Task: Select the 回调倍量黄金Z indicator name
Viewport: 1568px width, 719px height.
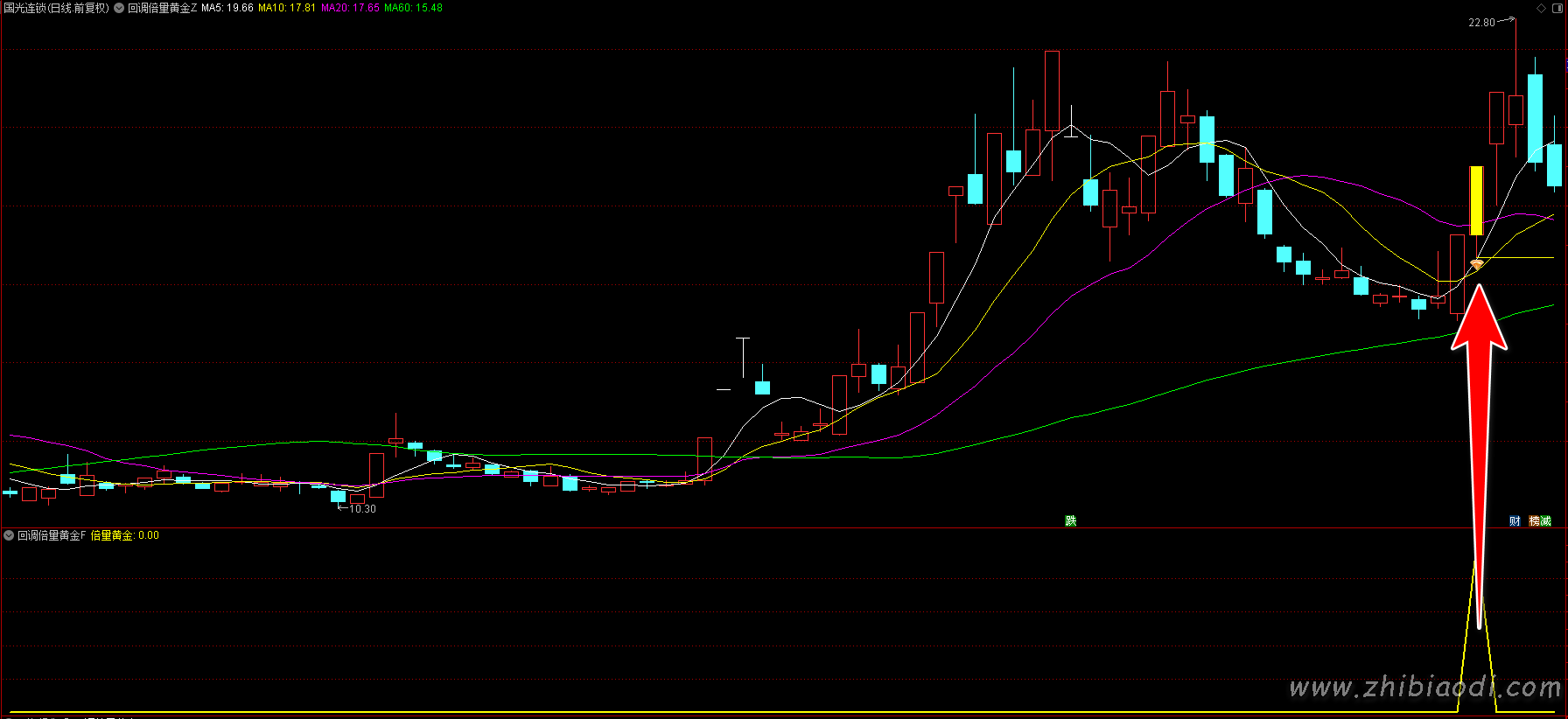Action: (162, 8)
